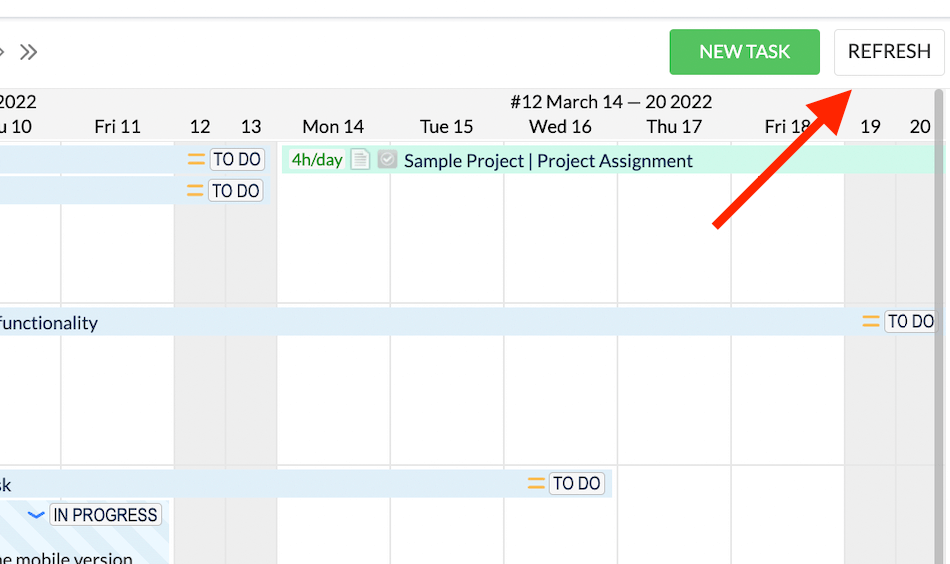Click the NEW TASK button

744,52
